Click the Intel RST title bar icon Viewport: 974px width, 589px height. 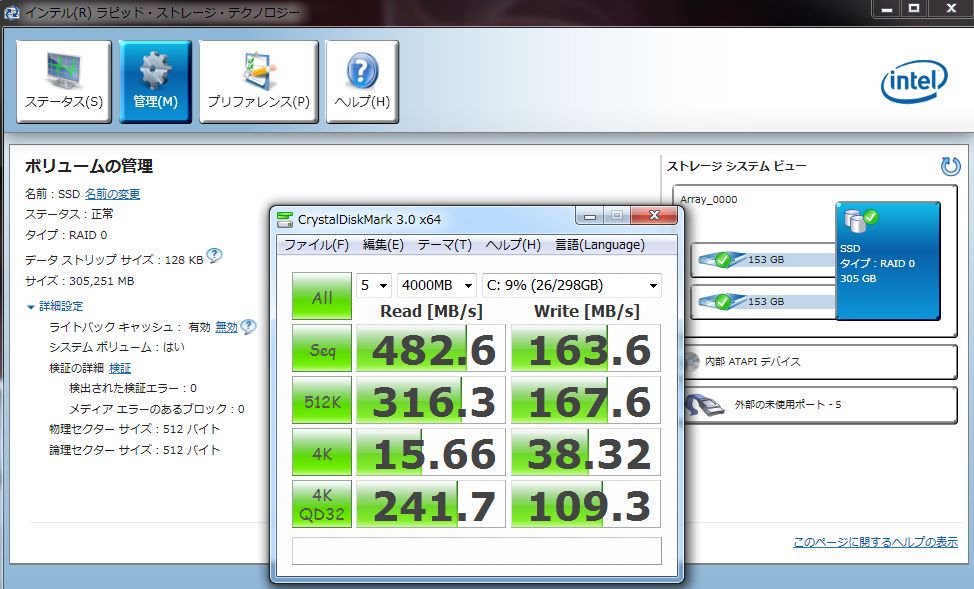pyautogui.click(x=11, y=12)
